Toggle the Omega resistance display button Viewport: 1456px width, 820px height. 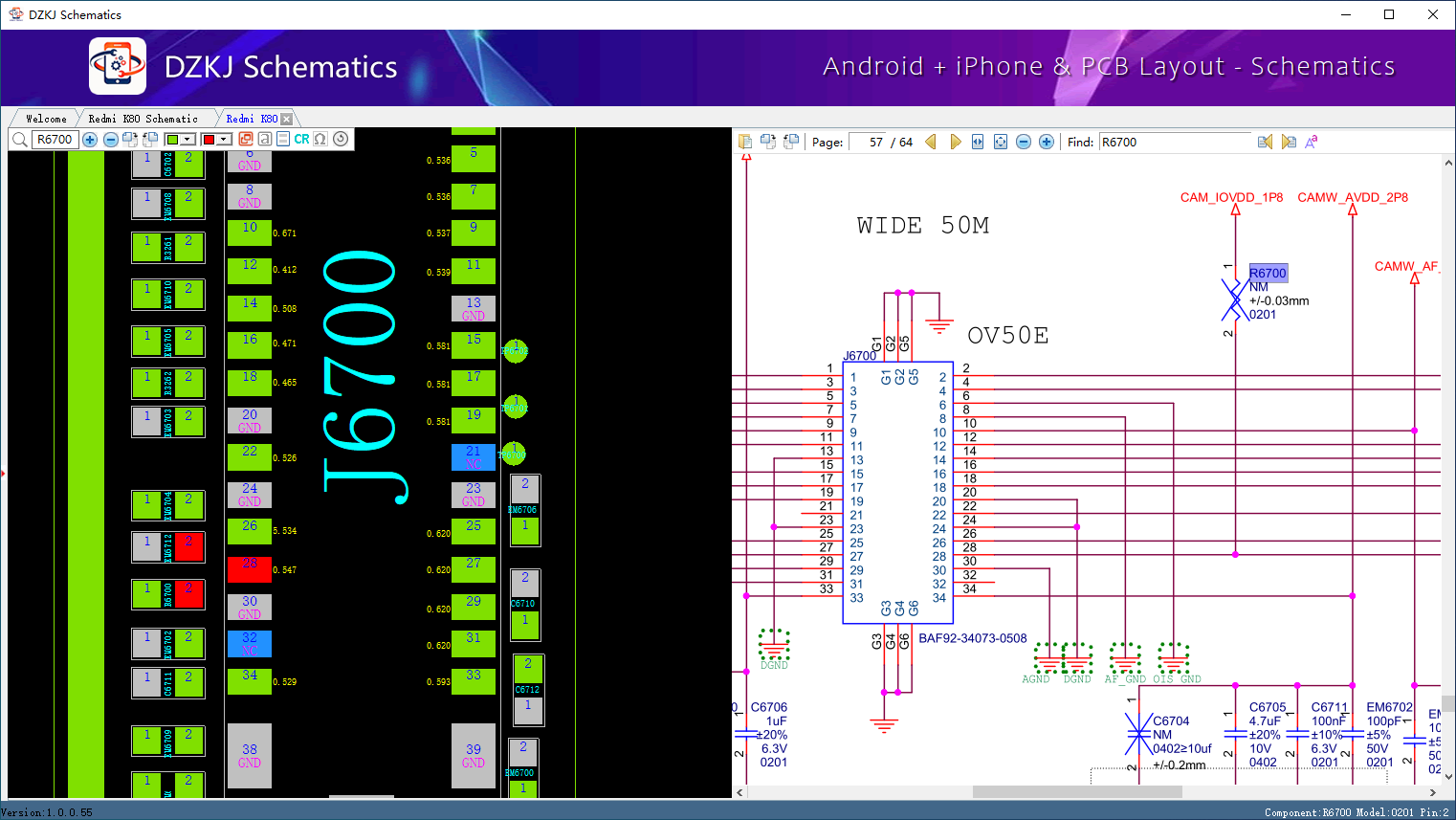point(320,139)
